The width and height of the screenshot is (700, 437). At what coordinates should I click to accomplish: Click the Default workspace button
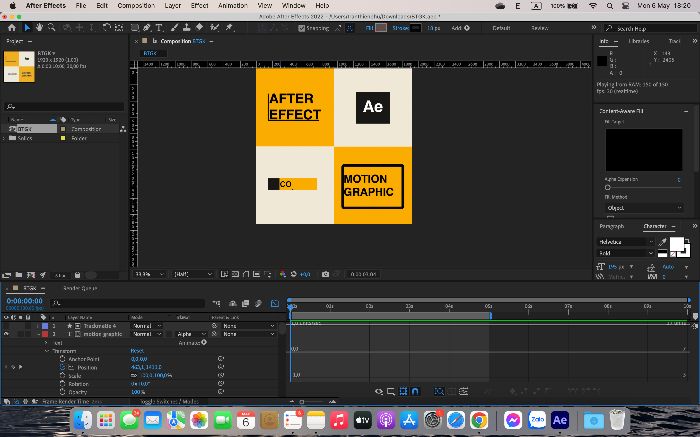click(x=501, y=28)
